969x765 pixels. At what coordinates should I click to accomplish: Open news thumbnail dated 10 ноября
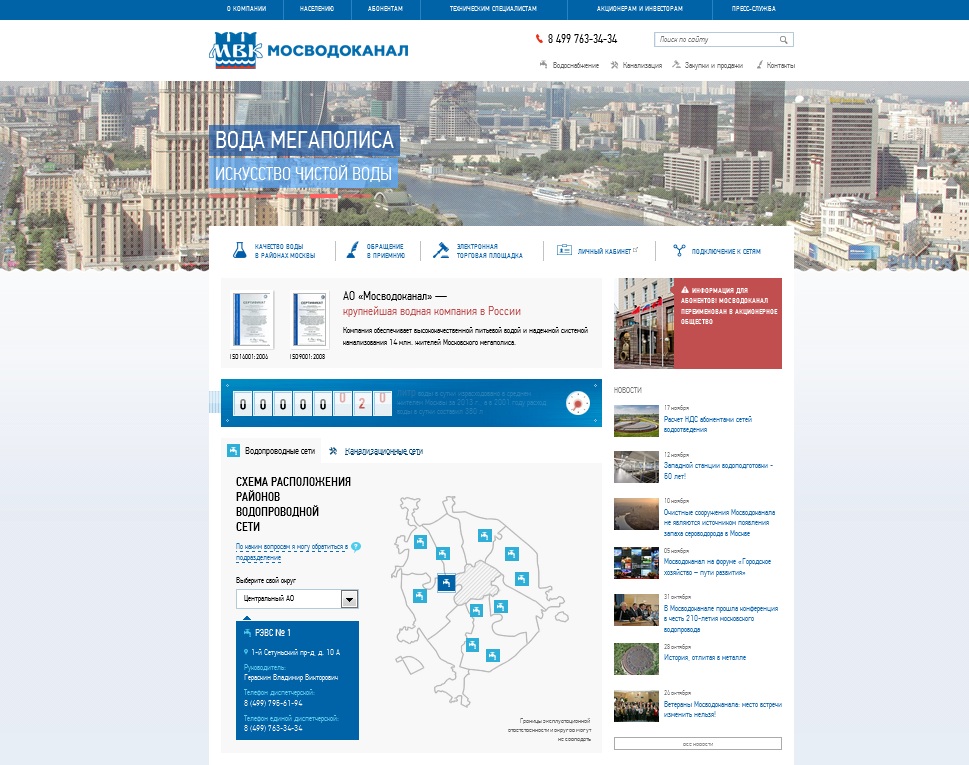click(636, 514)
